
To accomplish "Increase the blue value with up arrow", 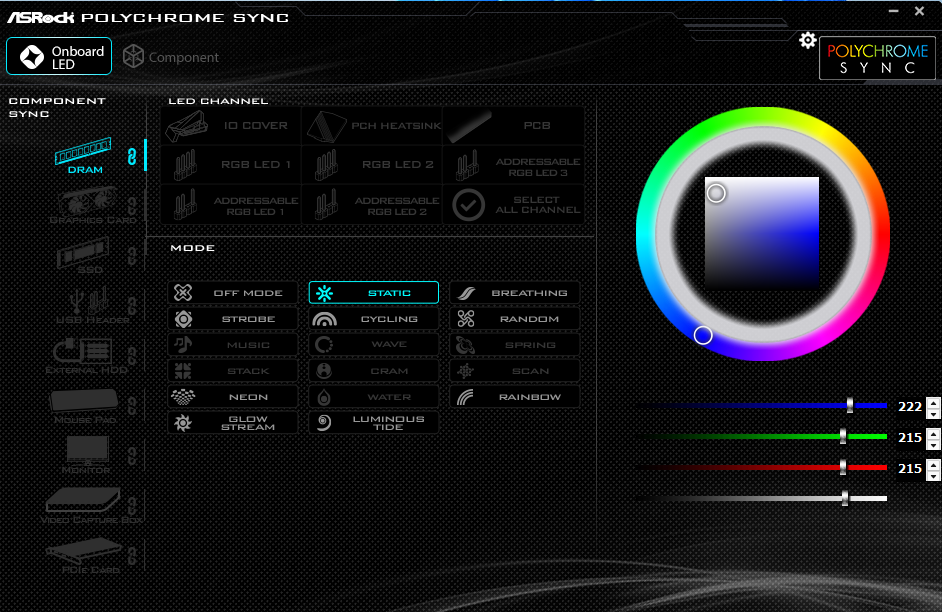I will pyautogui.click(x=933, y=402).
